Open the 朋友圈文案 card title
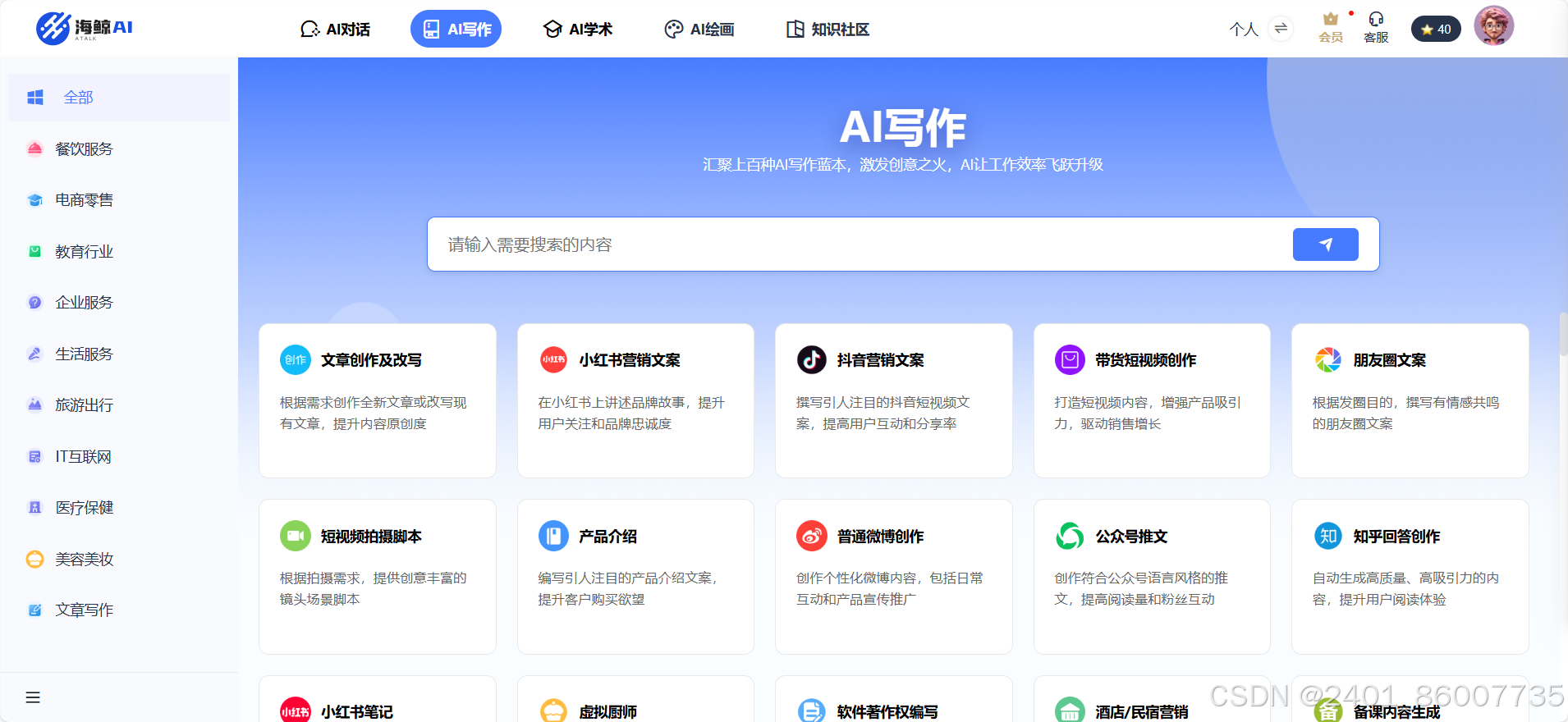The height and width of the screenshot is (722, 1568). 1390,360
